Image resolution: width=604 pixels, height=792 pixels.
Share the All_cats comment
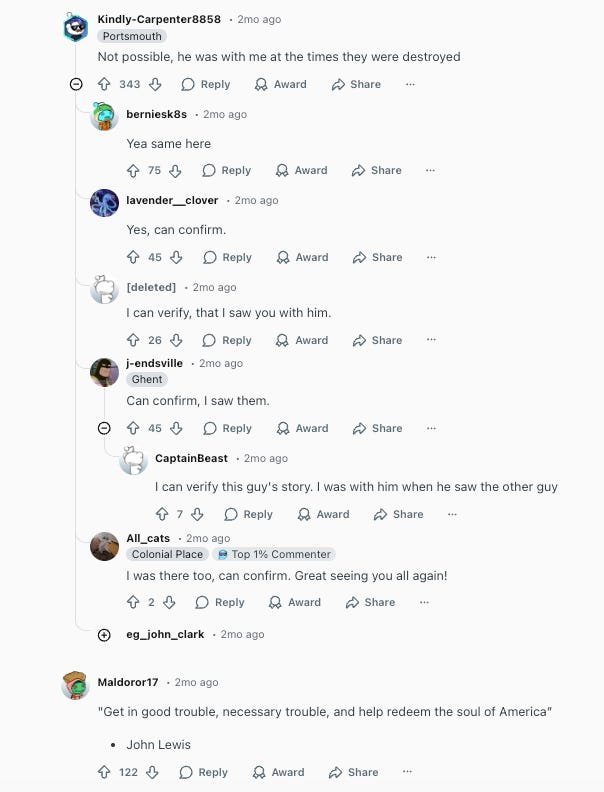[370, 602]
